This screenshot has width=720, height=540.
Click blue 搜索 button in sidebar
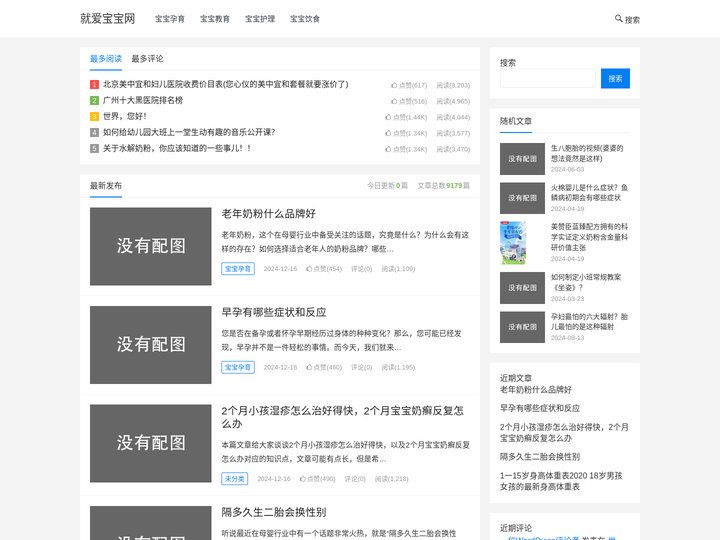(615, 79)
